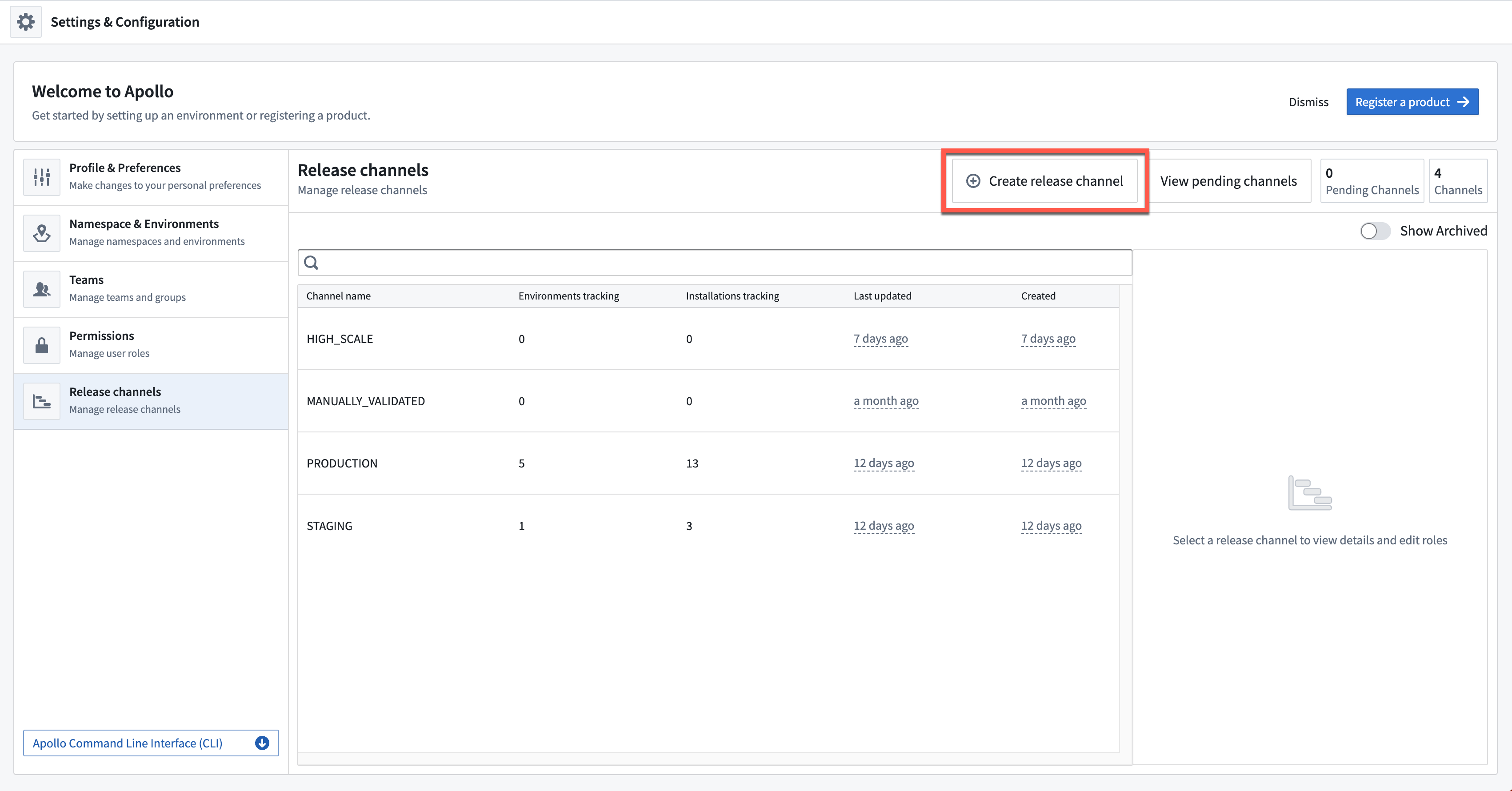
Task: Click the Permissions lock icon
Action: (x=42, y=345)
